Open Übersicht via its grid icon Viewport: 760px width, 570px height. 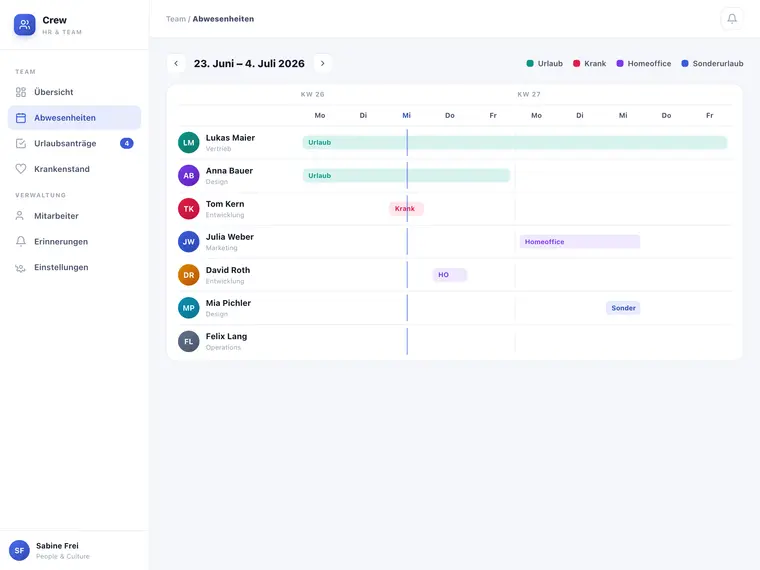(x=21, y=92)
